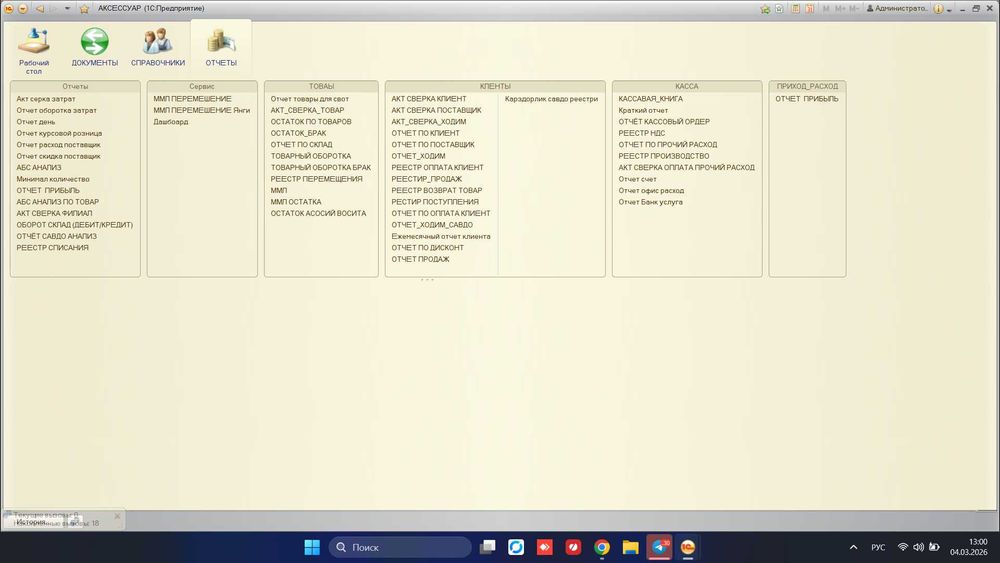This screenshot has width=1000, height=563.
Task: Open ОСТАТОК АСОСИЙ ВОСИТА
Action: (318, 214)
